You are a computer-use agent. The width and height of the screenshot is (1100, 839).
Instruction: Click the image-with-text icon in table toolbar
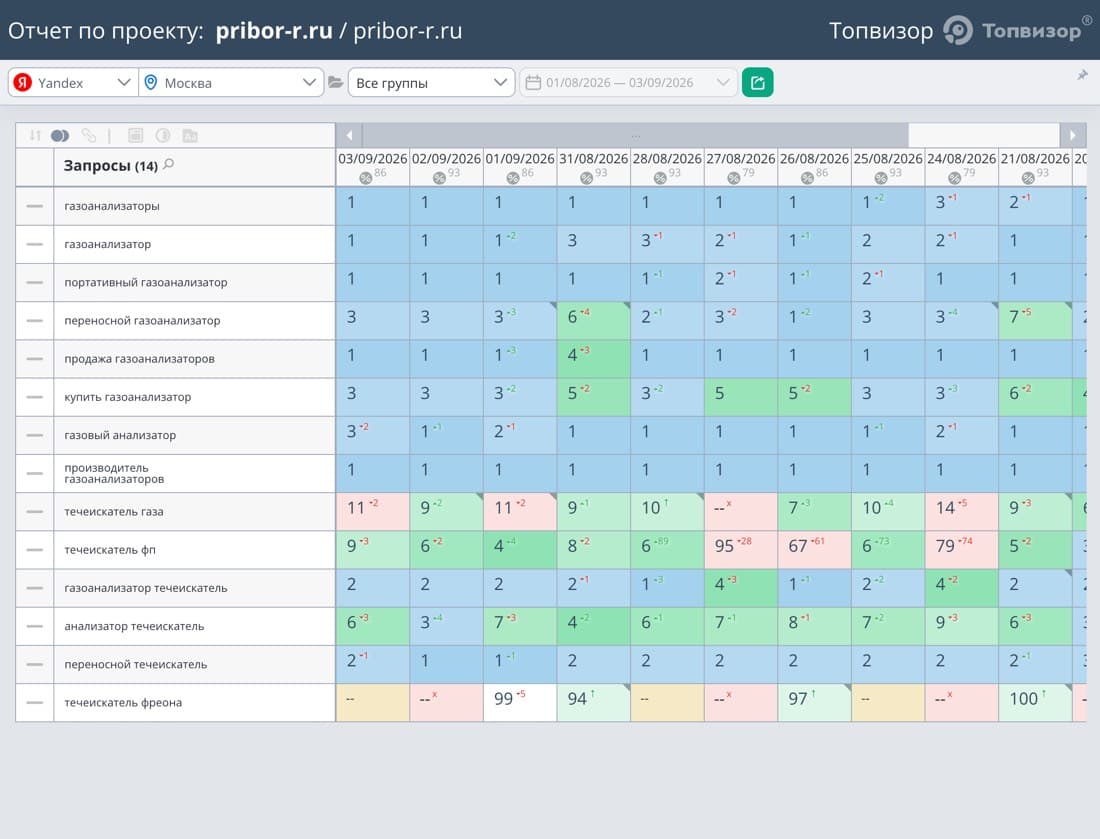[x=190, y=135]
